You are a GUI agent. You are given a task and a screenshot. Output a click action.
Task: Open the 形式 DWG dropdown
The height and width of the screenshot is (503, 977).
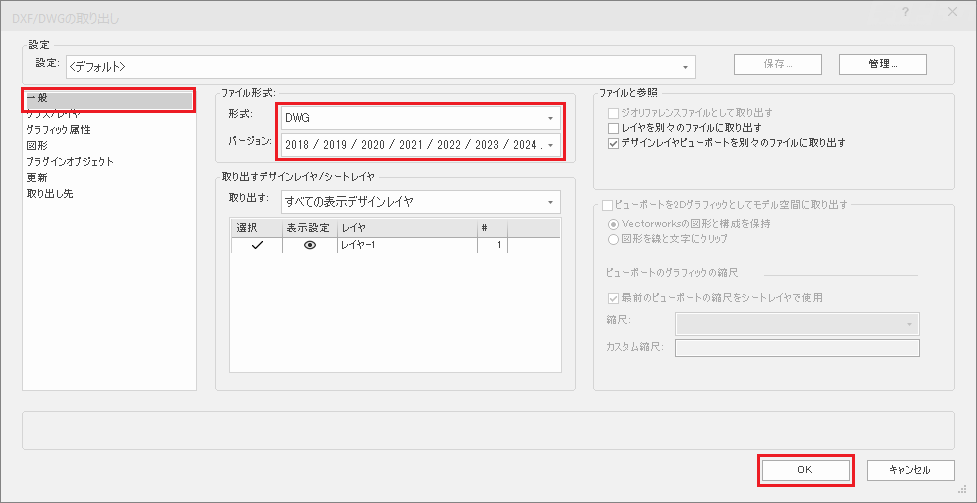420,118
